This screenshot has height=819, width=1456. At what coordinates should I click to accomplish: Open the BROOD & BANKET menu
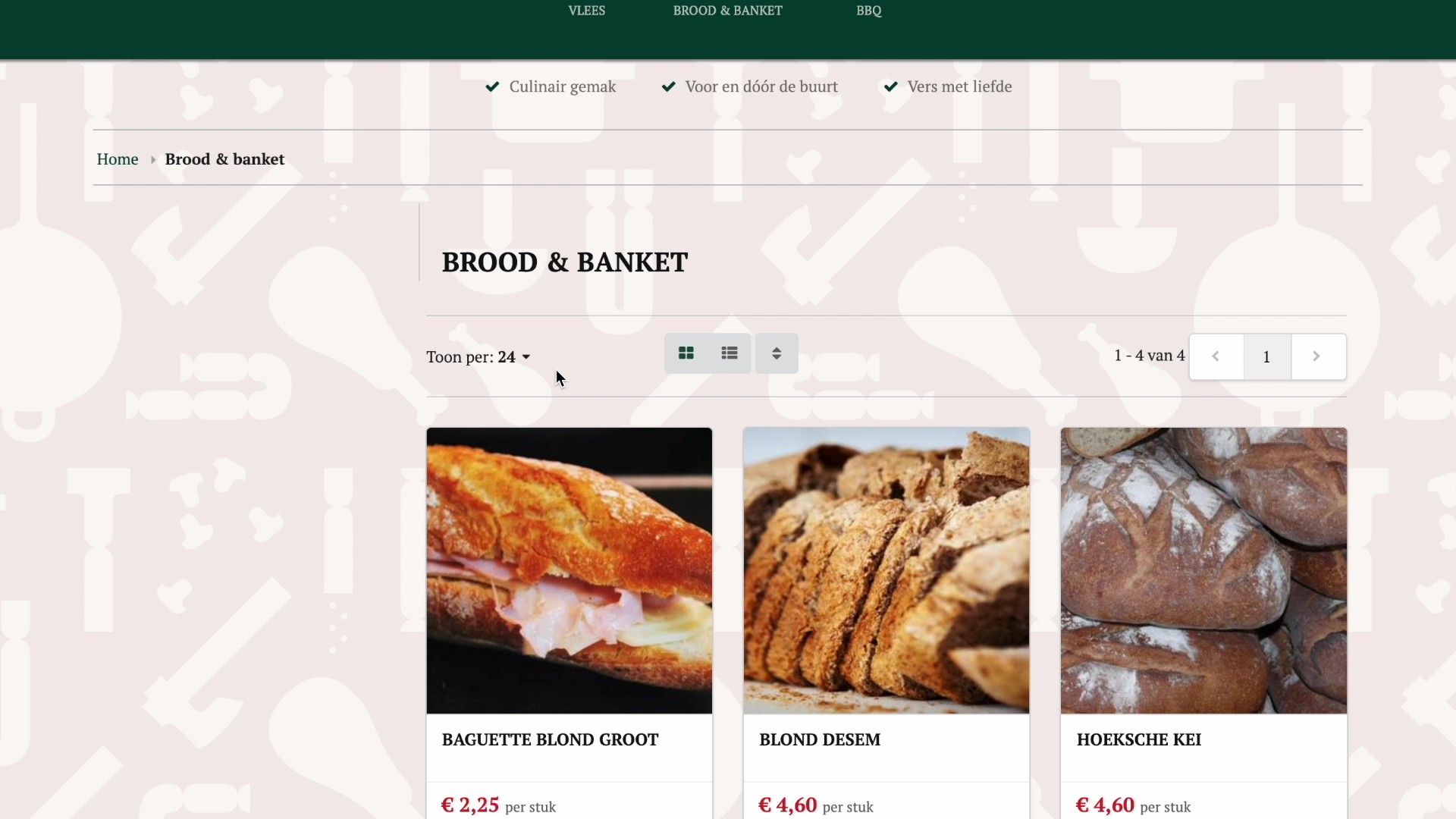pos(728,11)
